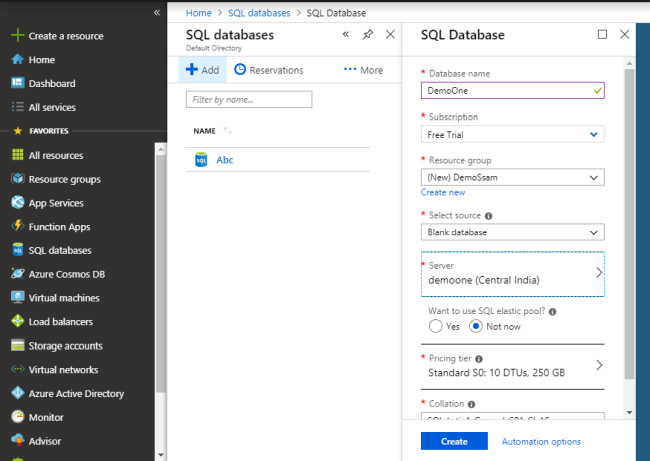Click the Azure Active Directory icon

tap(17, 393)
